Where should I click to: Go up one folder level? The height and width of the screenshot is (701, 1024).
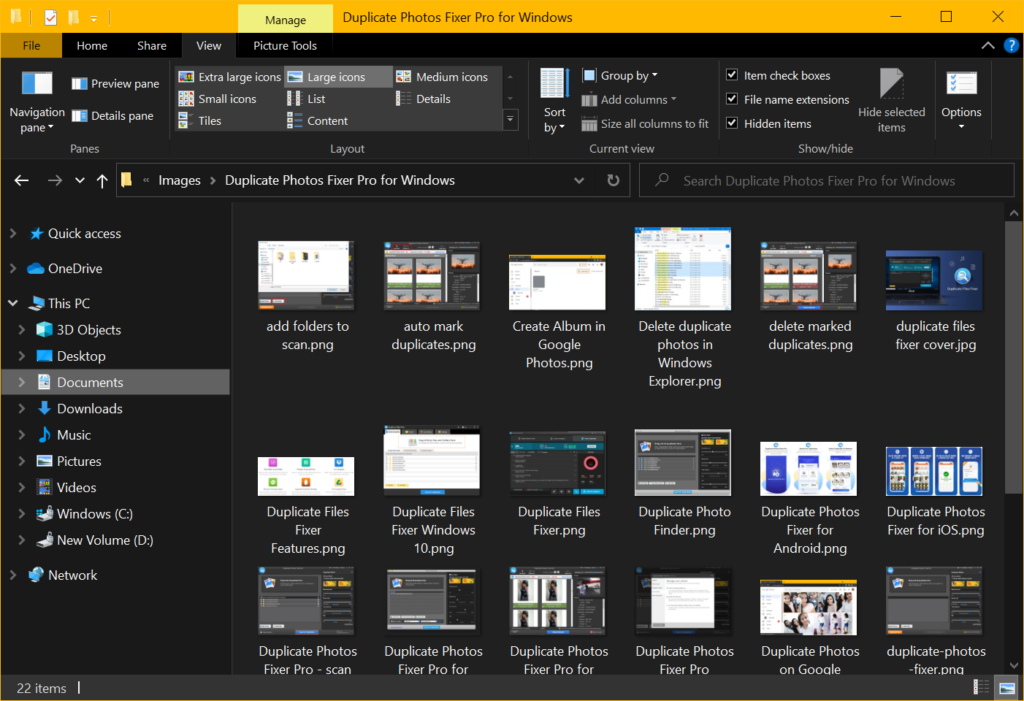102,180
